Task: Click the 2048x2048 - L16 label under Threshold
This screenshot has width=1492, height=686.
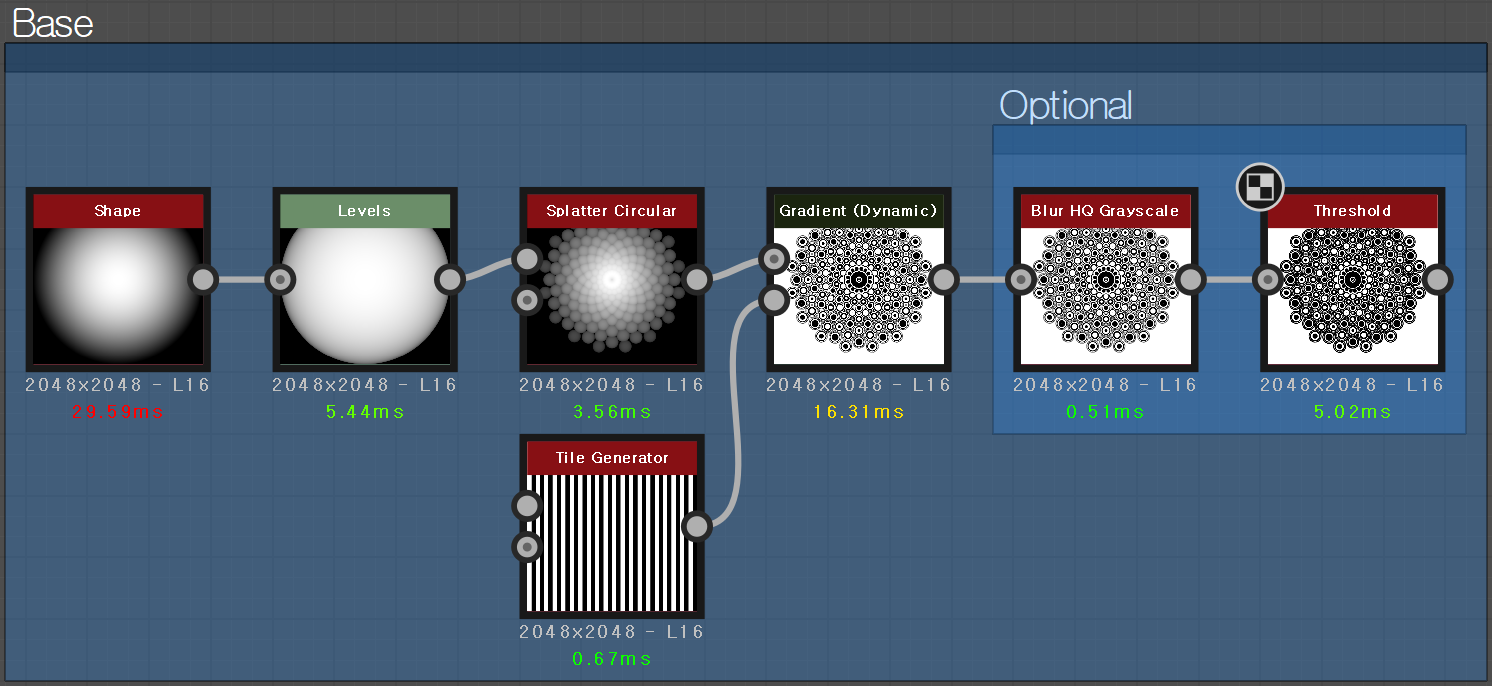Action: tap(1352, 385)
